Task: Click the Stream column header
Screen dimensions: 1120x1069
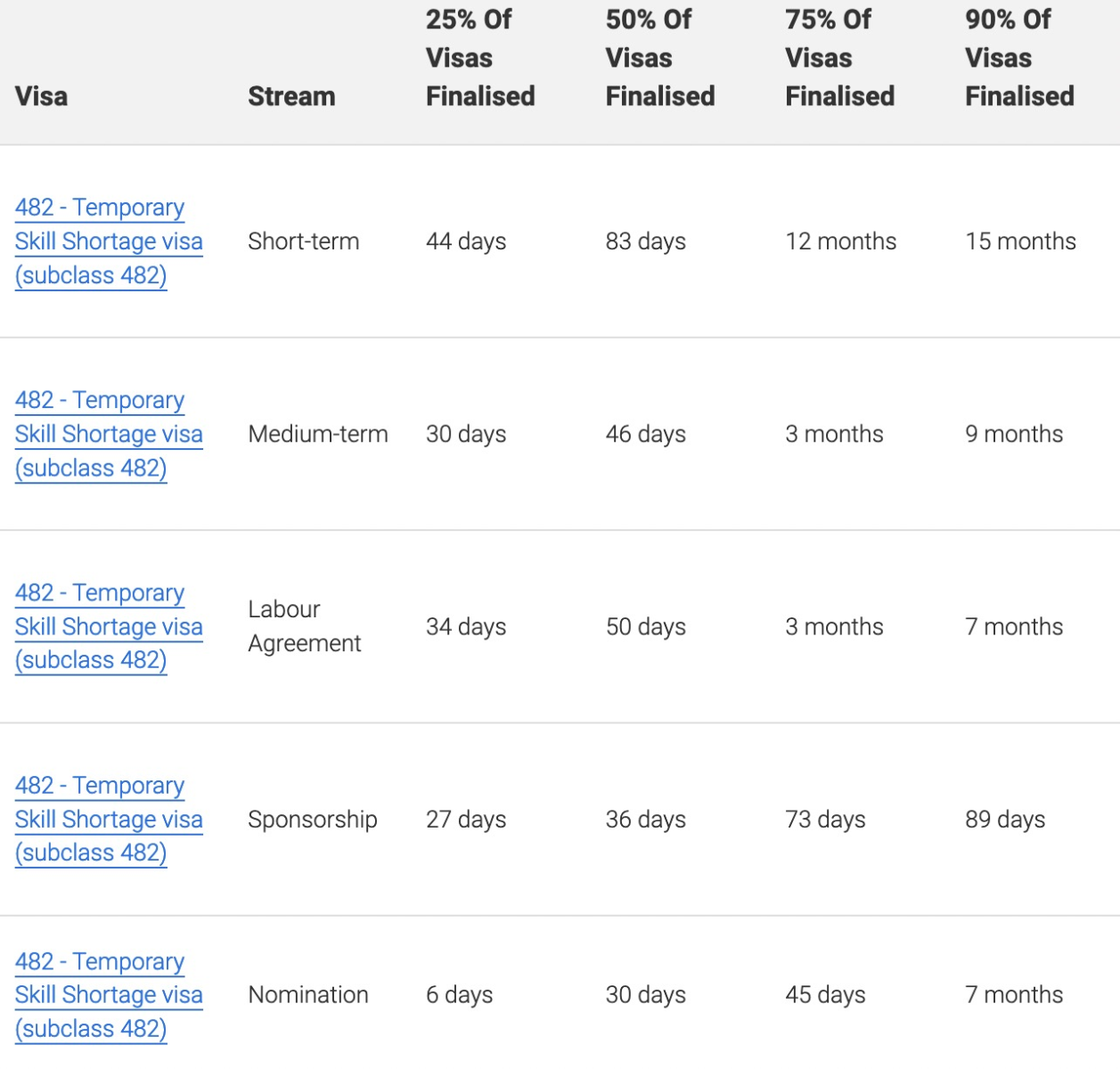Action: [291, 96]
